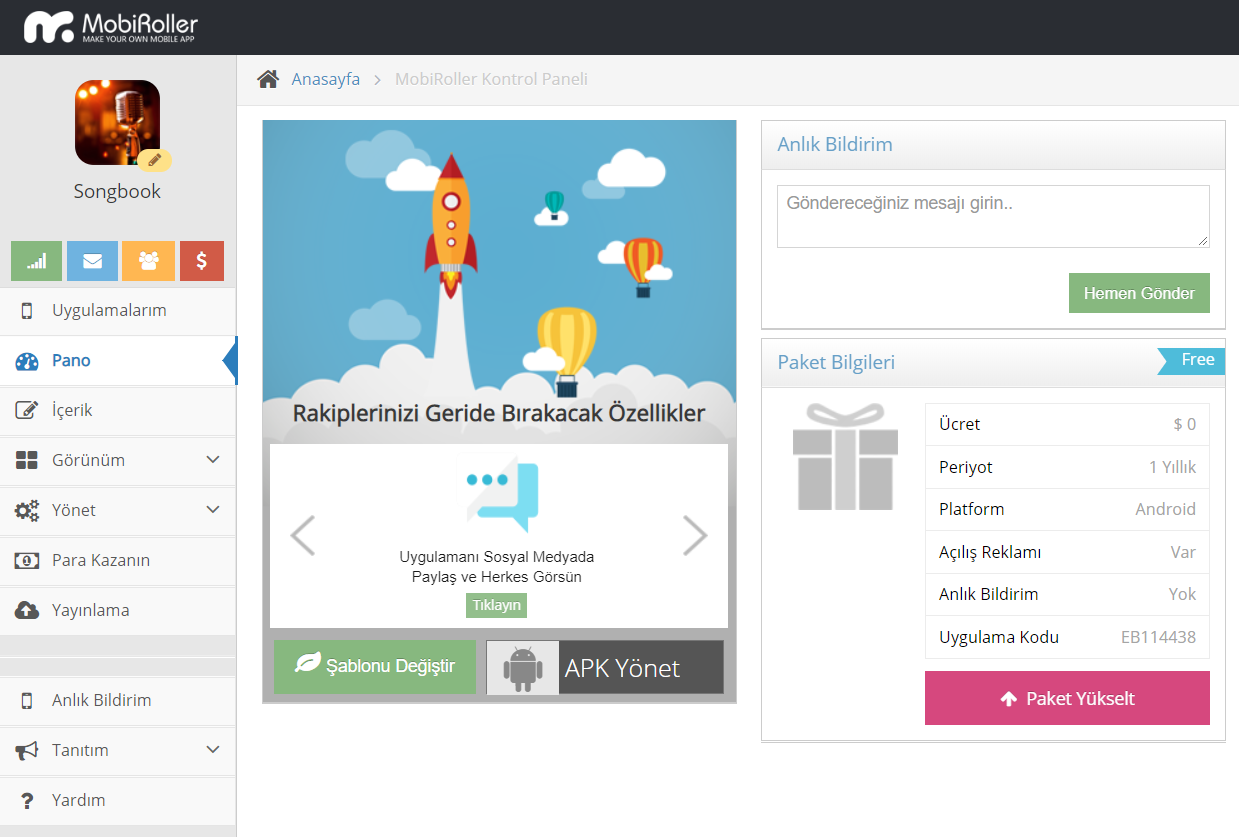Click the Paket Bilgileri panel heading
The image size is (1239, 837).
[x=836, y=362]
